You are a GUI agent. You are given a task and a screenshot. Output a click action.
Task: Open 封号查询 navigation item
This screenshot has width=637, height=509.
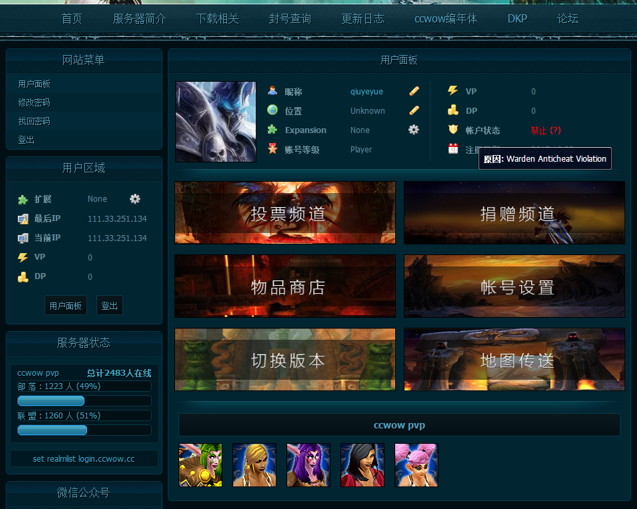[x=290, y=19]
